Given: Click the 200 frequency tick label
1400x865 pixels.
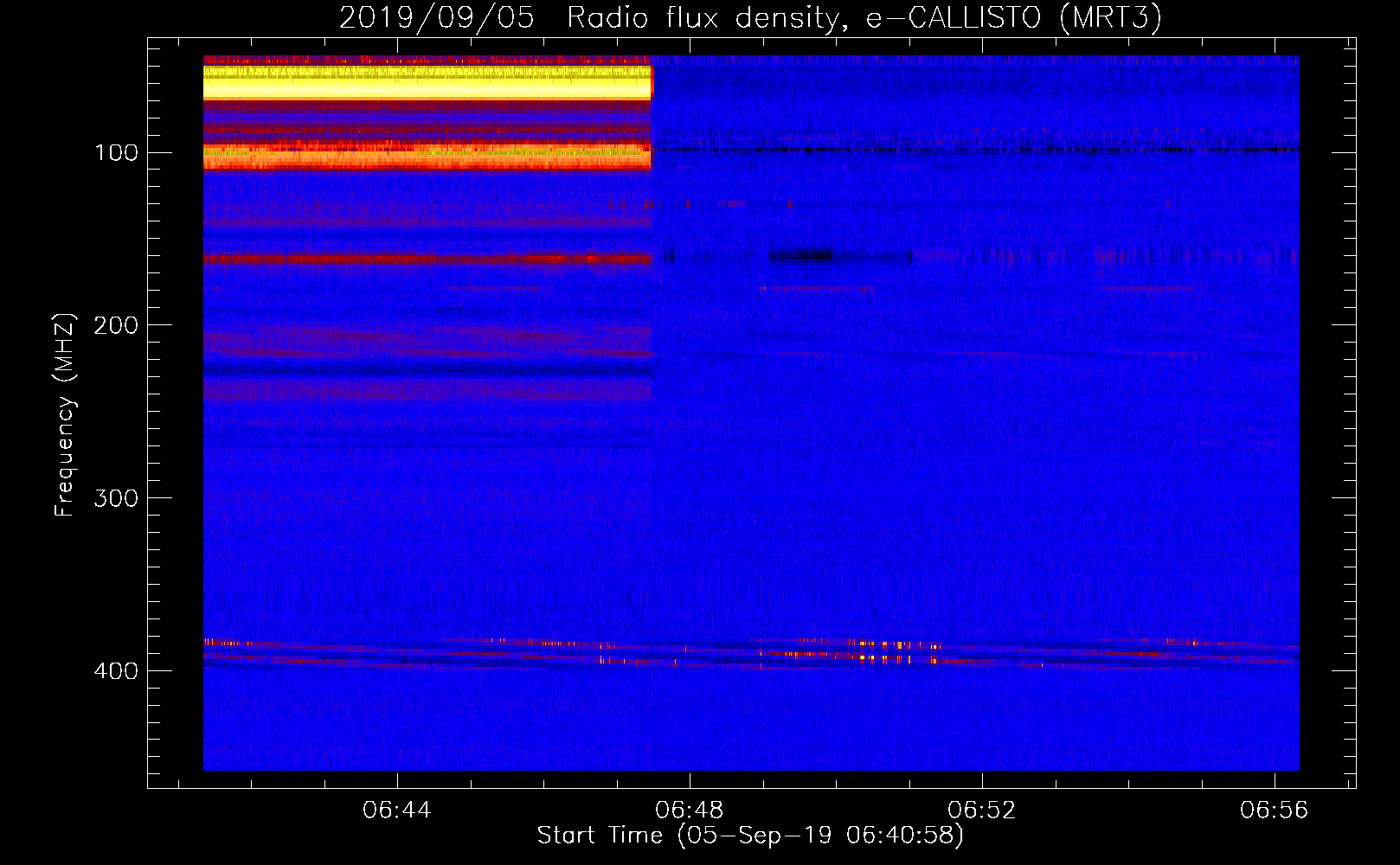Looking at the screenshot, I should coord(116,325).
